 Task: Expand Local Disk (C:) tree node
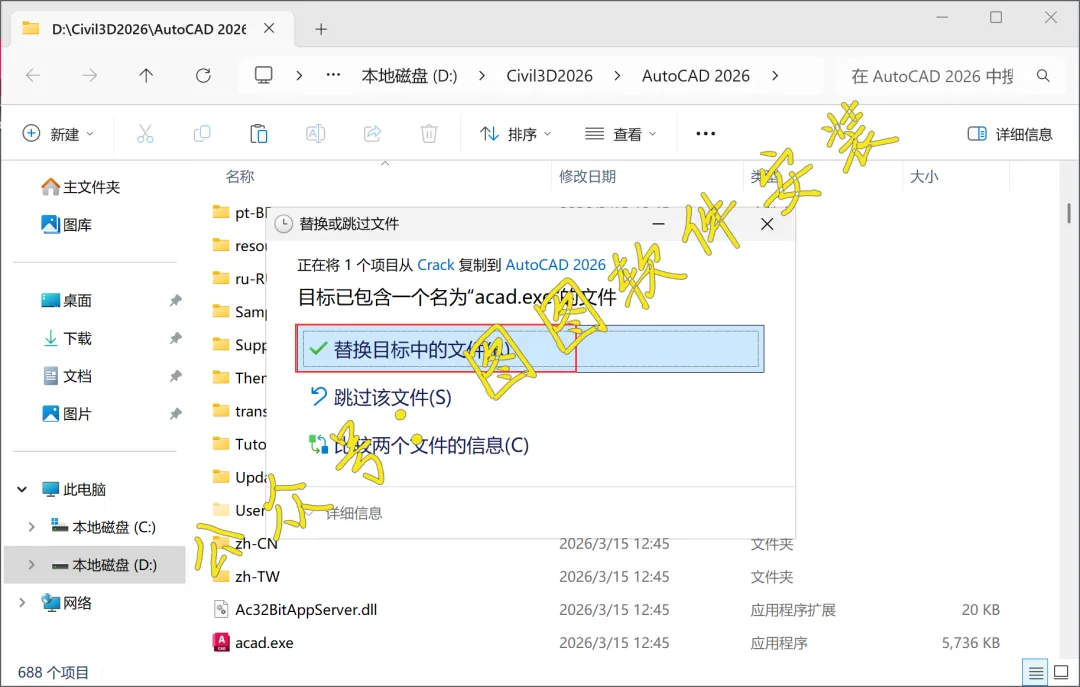(31, 527)
